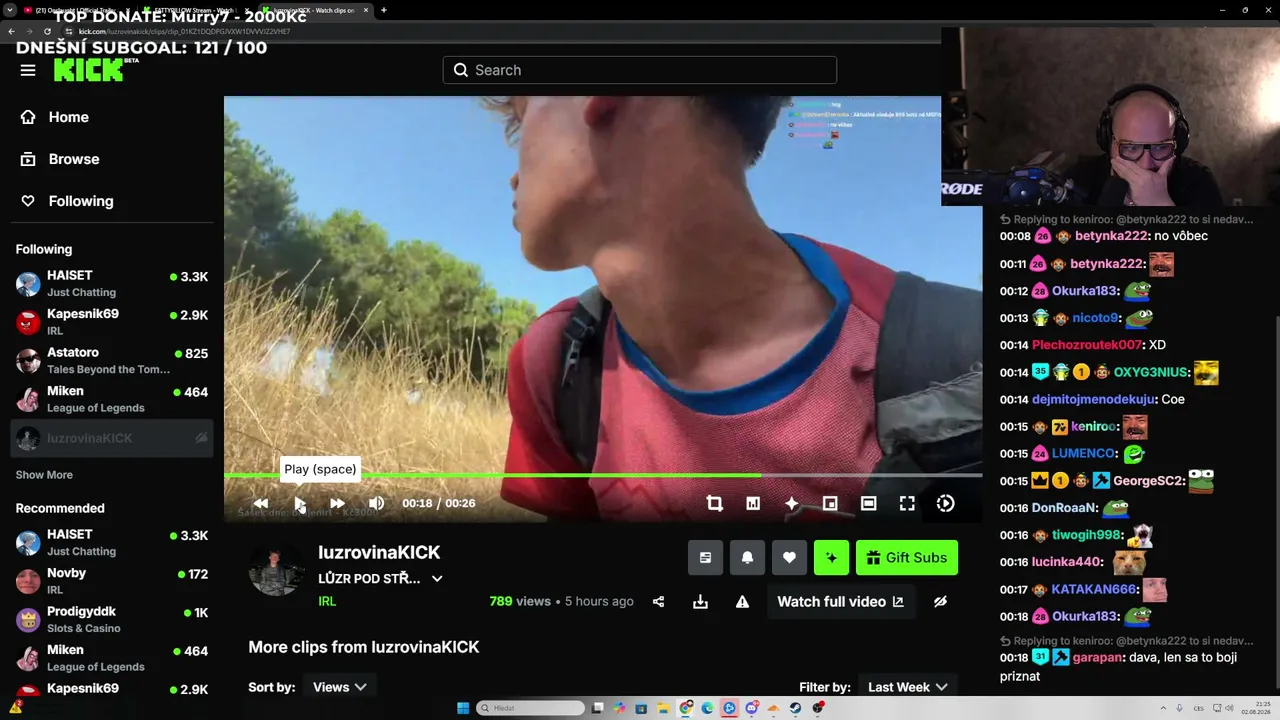
Task: Open a new browser tab
Action: coord(383,10)
